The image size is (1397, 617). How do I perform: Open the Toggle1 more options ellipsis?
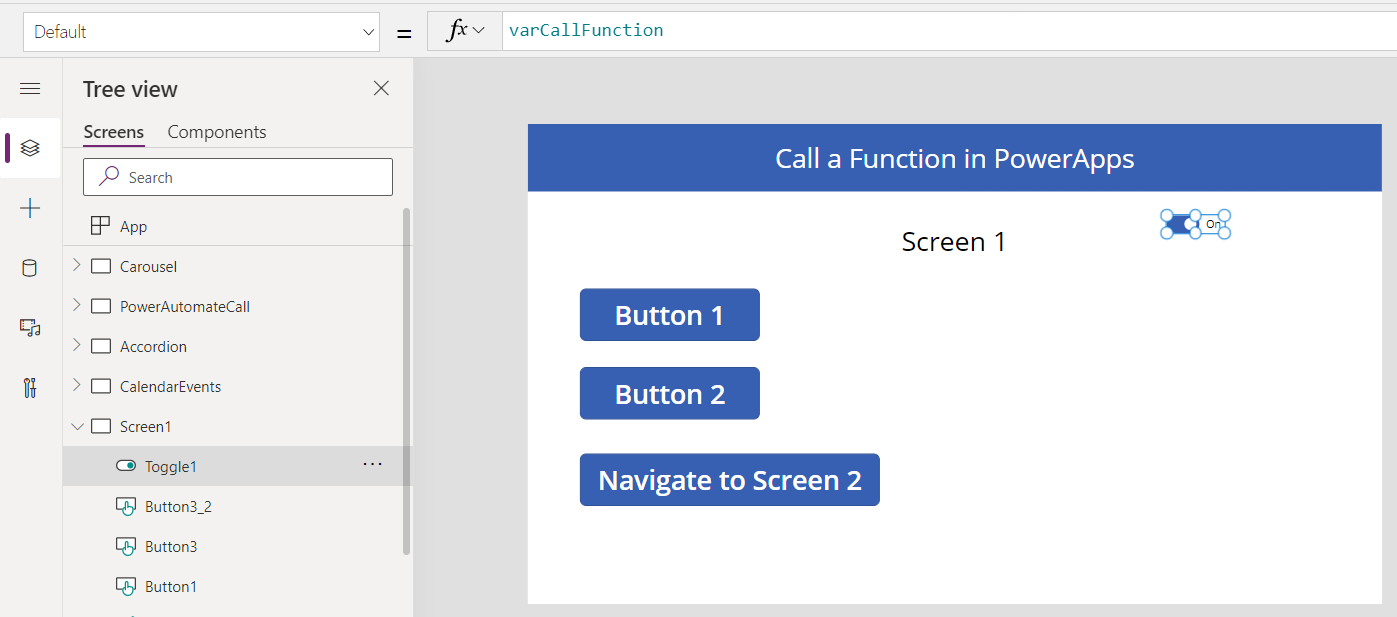(372, 465)
